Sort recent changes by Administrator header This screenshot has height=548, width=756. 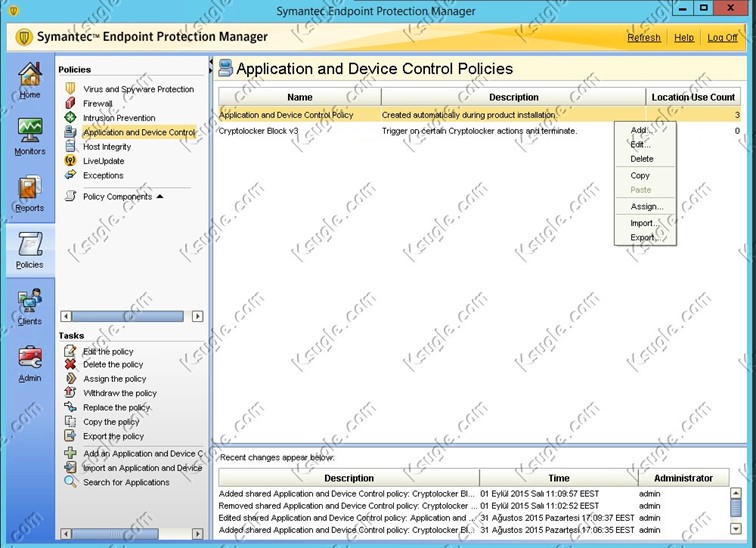pyautogui.click(x=683, y=478)
